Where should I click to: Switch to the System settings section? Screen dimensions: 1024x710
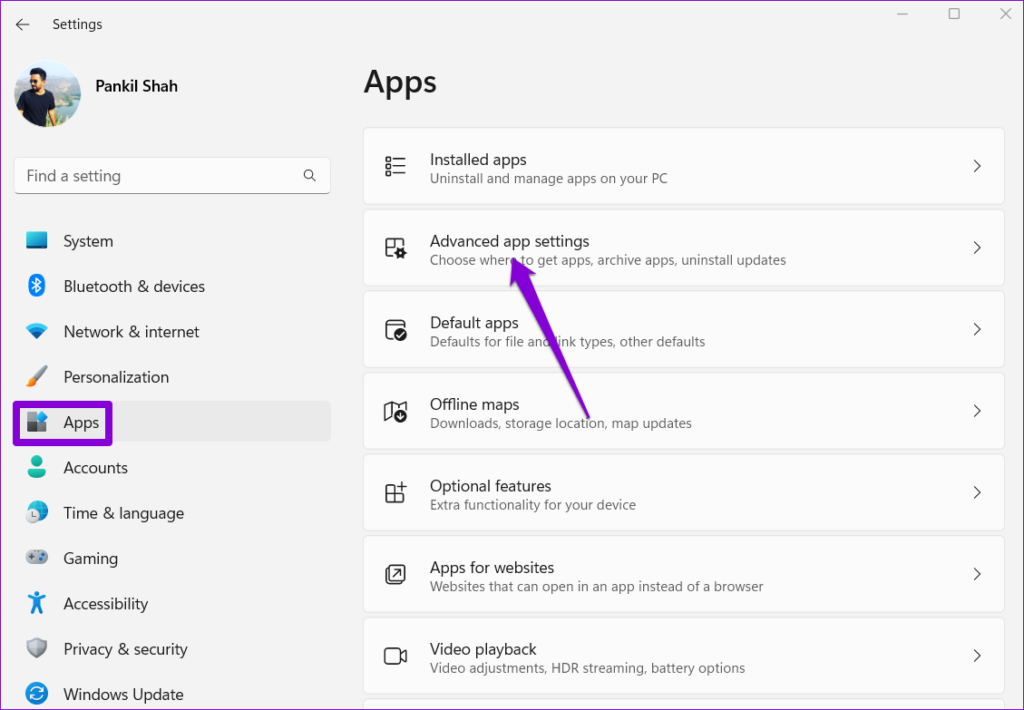tap(88, 241)
